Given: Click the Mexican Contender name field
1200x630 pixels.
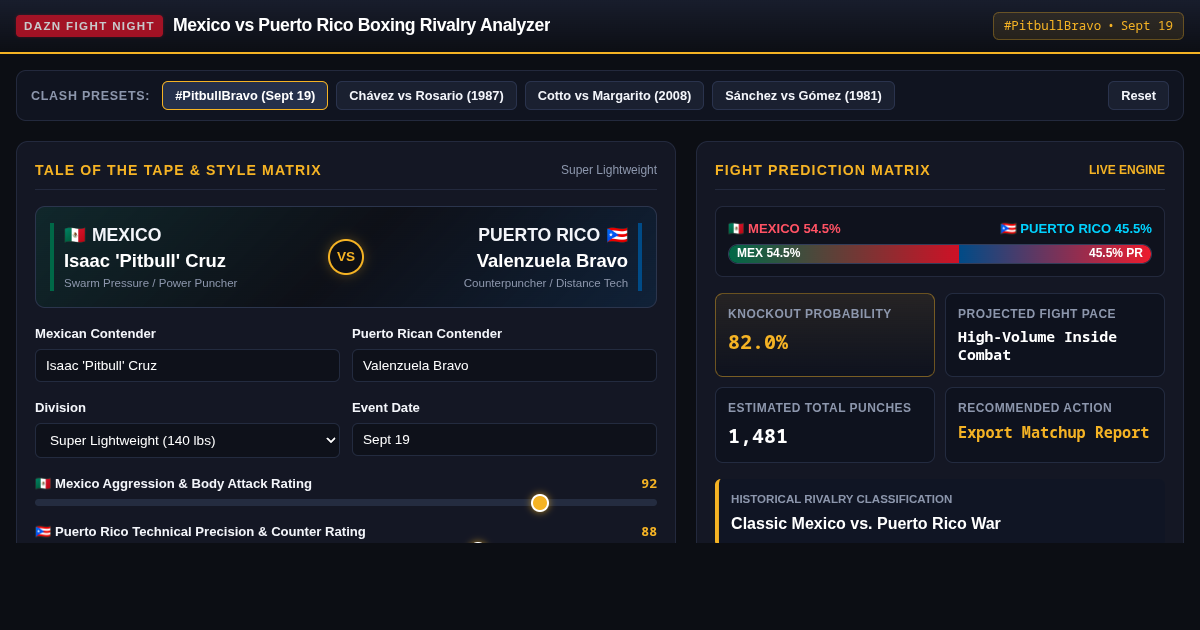Looking at the screenshot, I should pyautogui.click(x=187, y=366).
